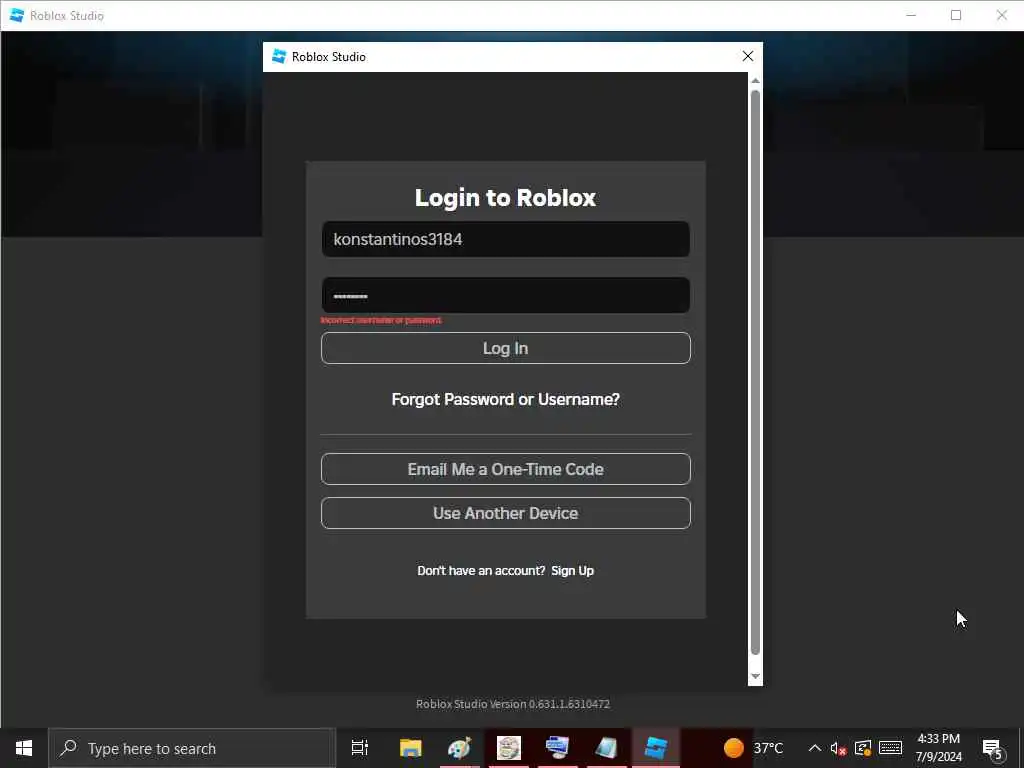Open the paint palette app on taskbar
The height and width of the screenshot is (768, 1024).
[459, 748]
